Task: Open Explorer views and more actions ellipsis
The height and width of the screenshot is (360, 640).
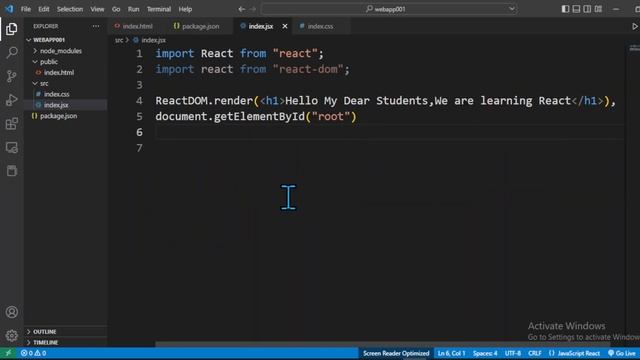Action: pos(96,26)
